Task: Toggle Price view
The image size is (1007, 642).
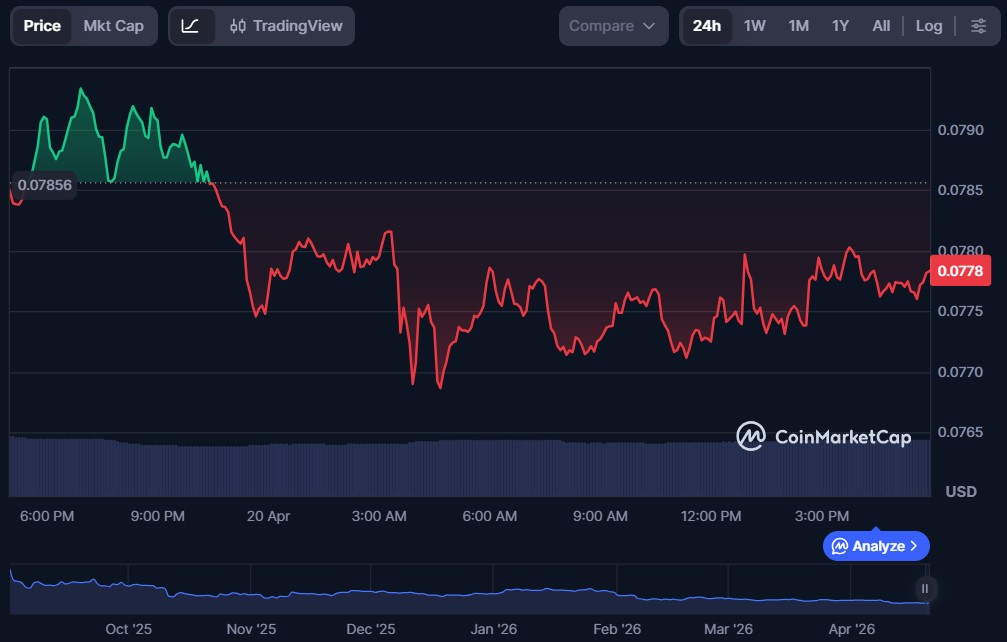Action: (42, 26)
